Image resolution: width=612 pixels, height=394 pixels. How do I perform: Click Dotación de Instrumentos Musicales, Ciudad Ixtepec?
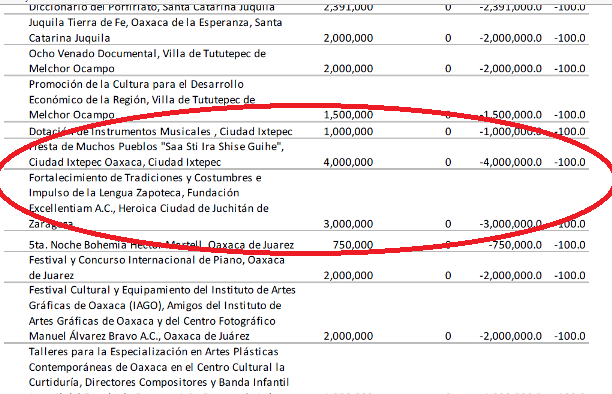click(160, 131)
